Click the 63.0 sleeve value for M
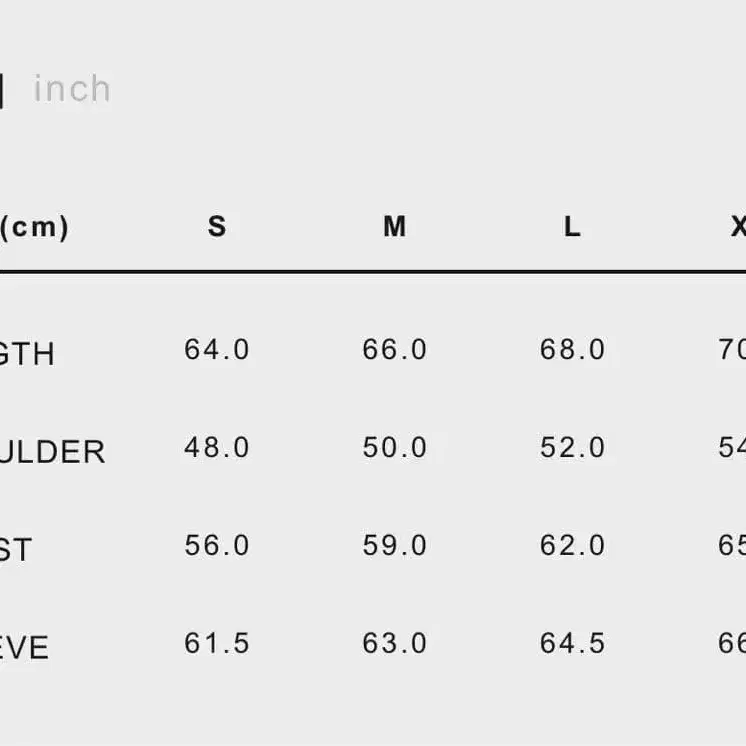Viewport: 746px width, 746px height. (x=395, y=643)
